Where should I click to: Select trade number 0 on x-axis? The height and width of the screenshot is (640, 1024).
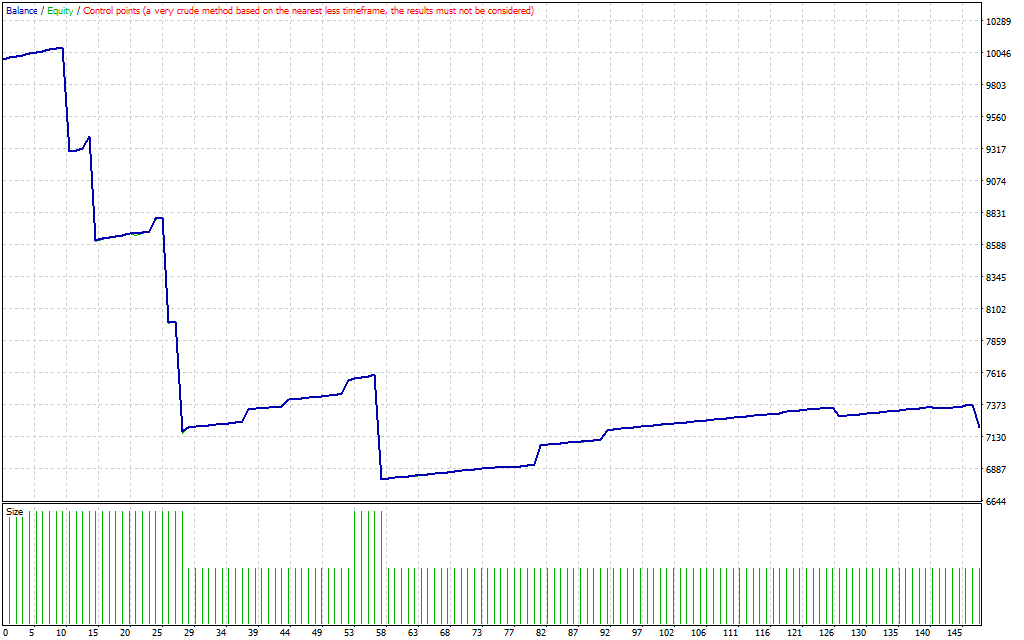6,632
